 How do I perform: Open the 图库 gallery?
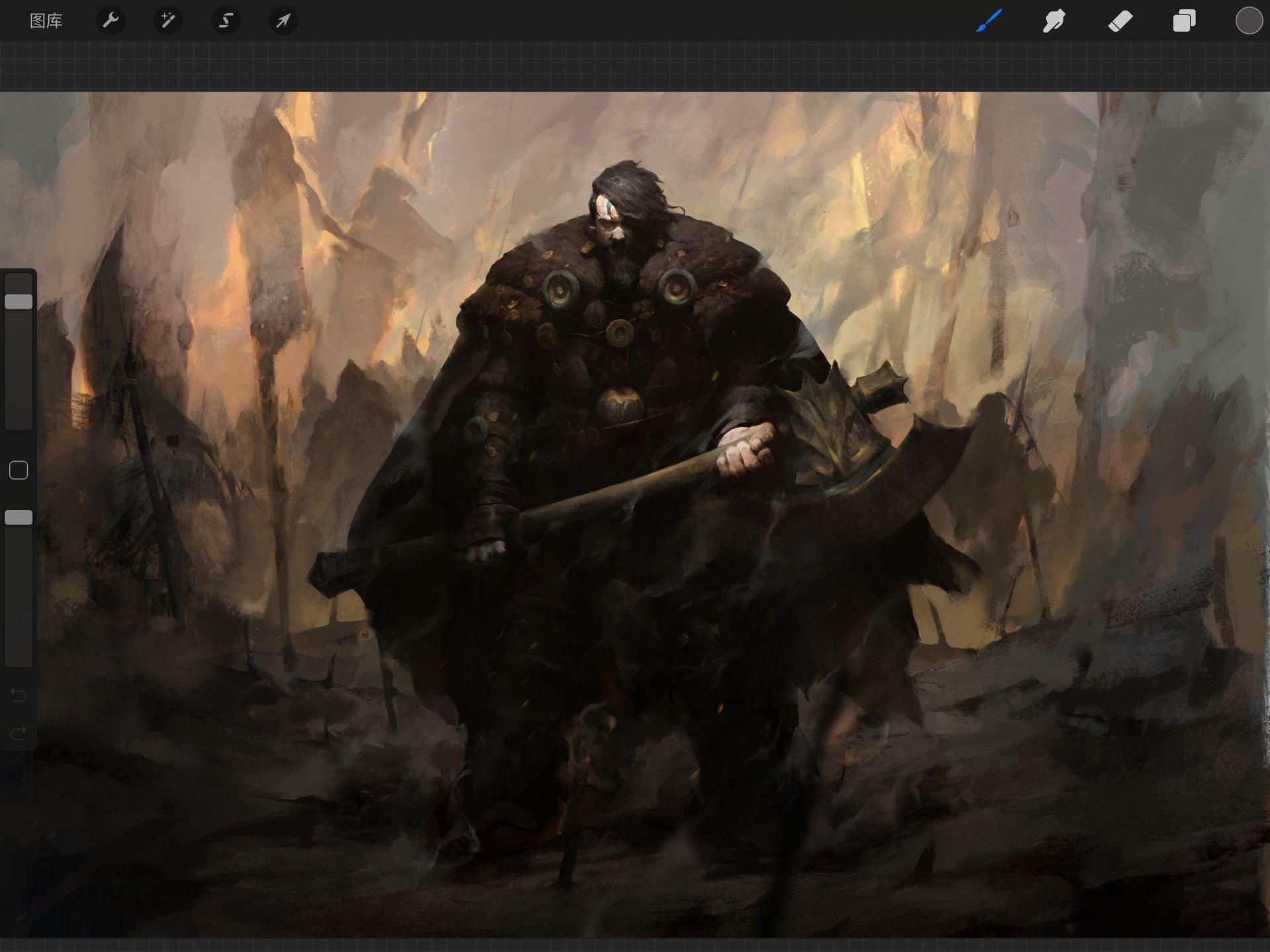(46, 21)
